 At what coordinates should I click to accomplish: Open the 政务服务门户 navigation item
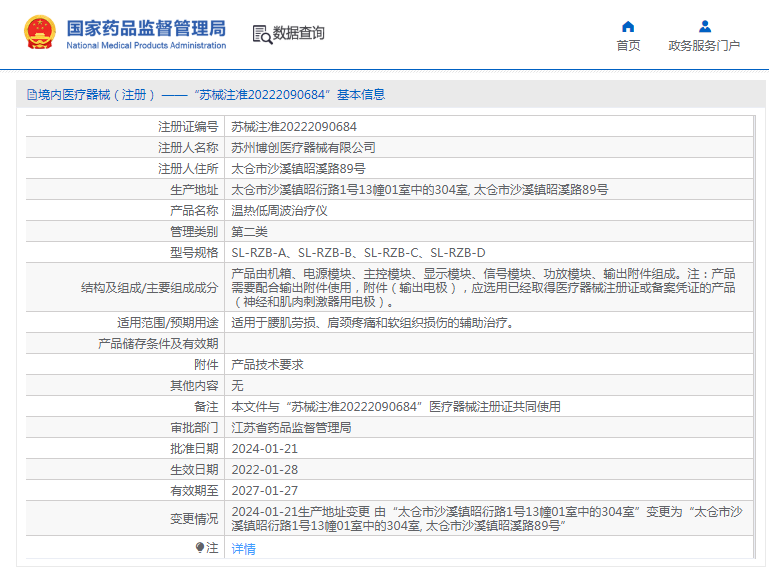pos(704,46)
